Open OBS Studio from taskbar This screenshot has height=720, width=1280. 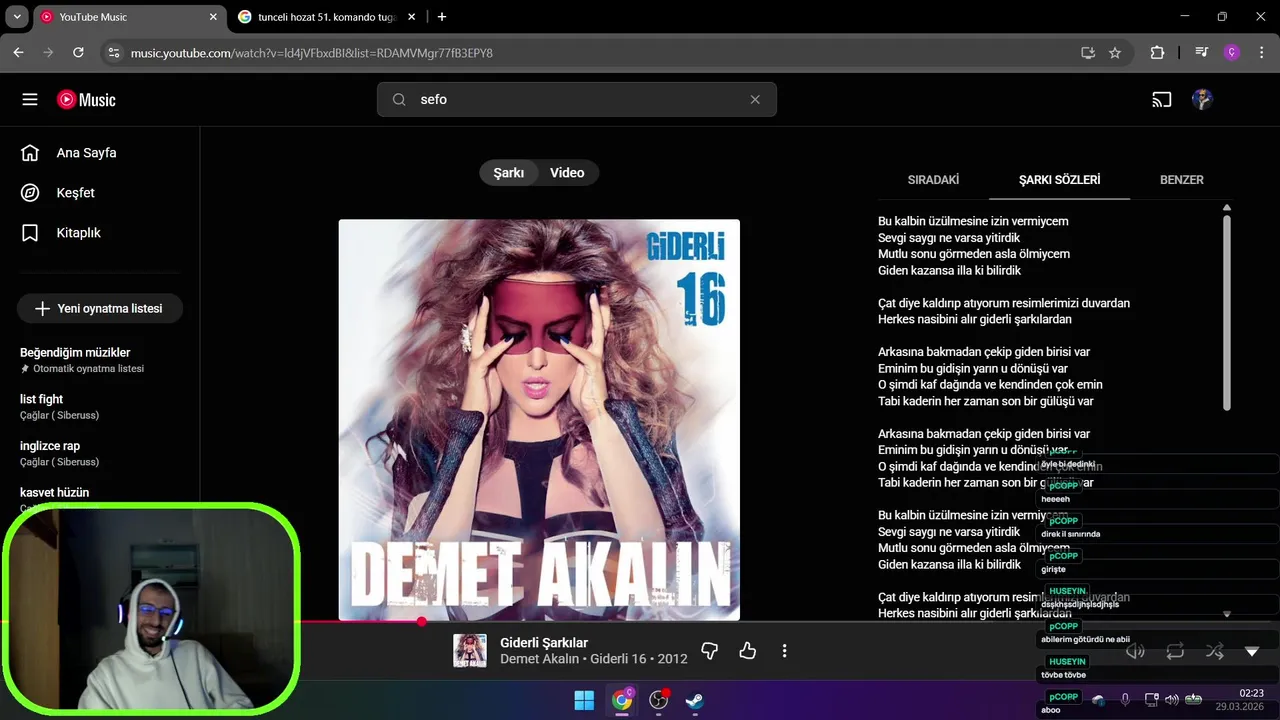[x=658, y=700]
